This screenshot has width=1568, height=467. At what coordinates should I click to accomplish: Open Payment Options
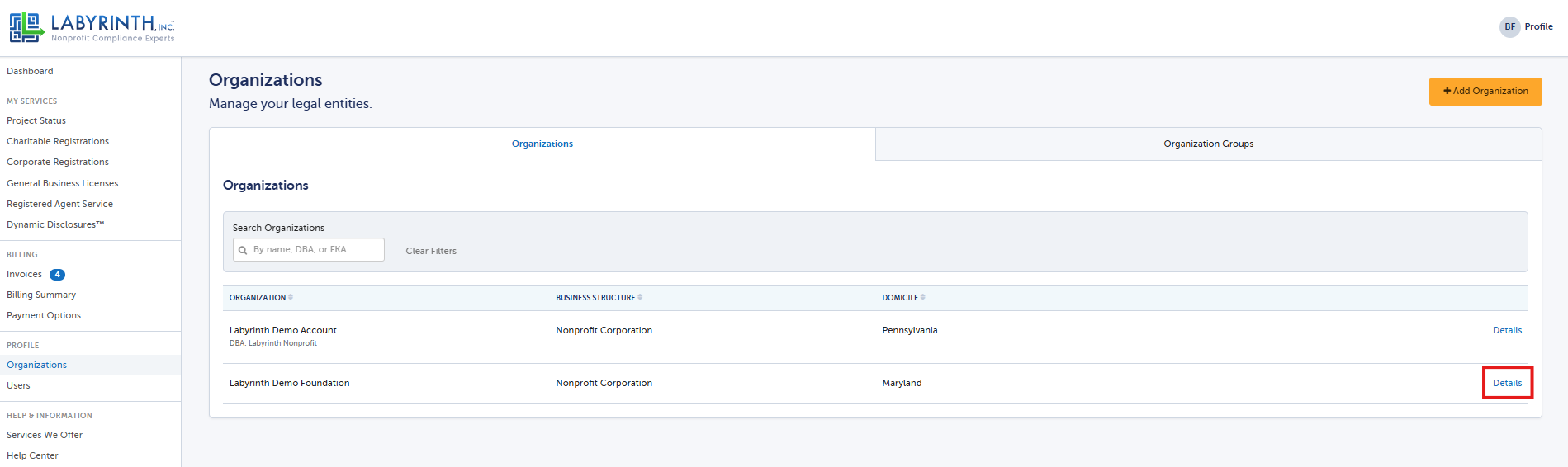(x=44, y=315)
